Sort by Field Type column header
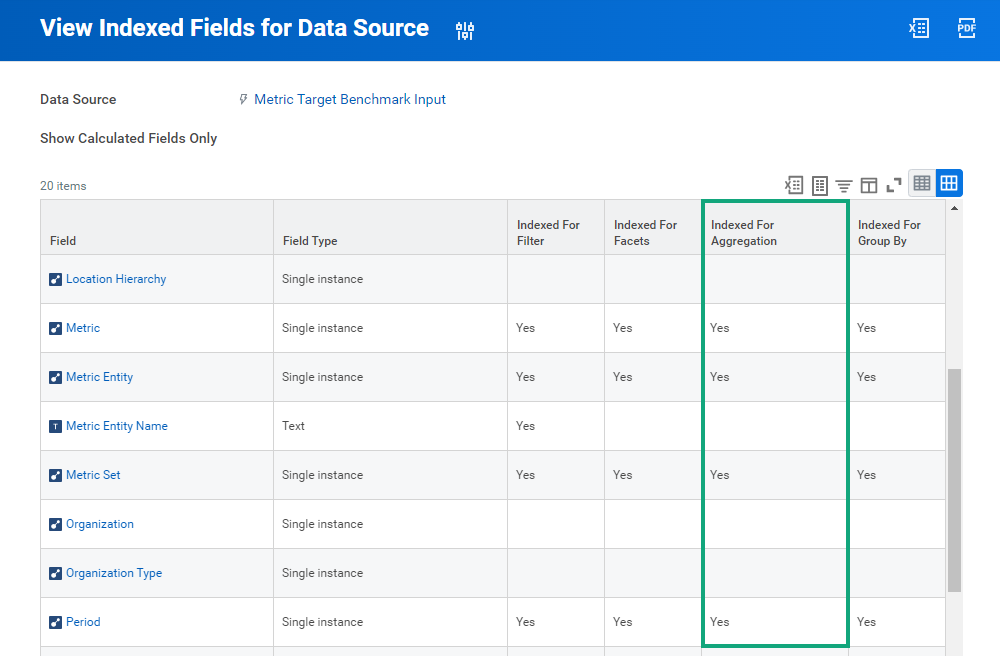This screenshot has width=1000, height=656. [390, 228]
